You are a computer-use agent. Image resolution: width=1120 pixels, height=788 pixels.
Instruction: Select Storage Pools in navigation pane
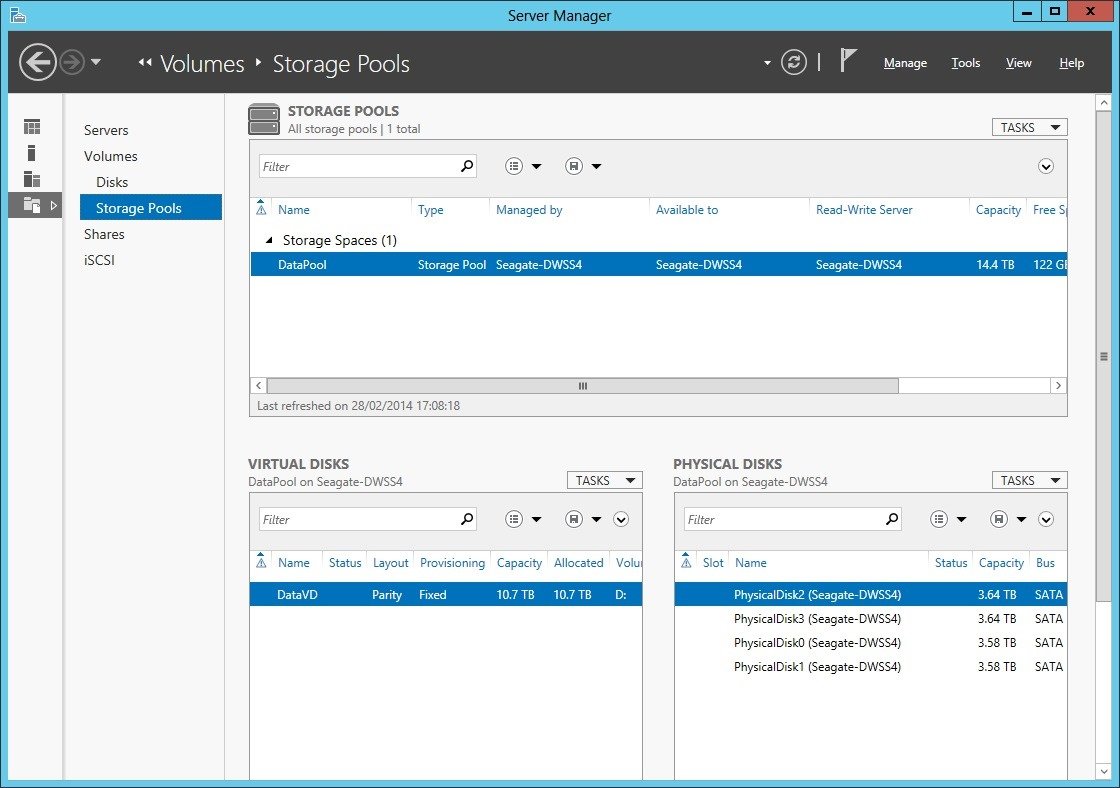click(151, 208)
